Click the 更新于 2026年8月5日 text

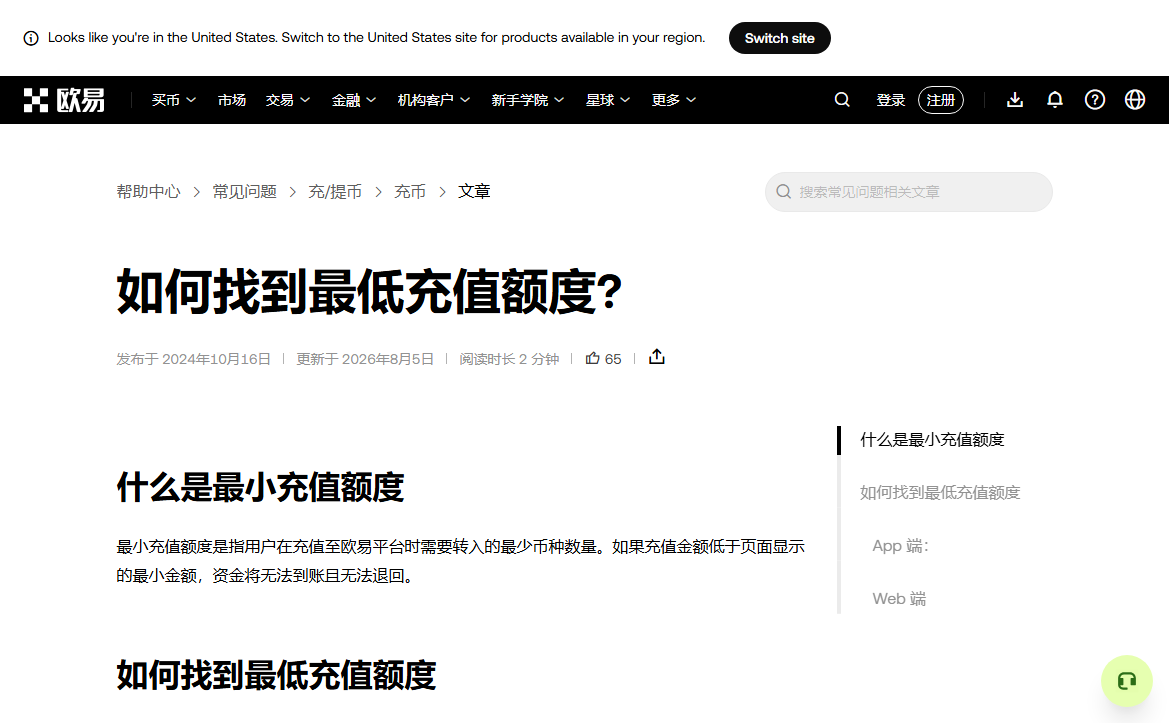click(x=365, y=359)
